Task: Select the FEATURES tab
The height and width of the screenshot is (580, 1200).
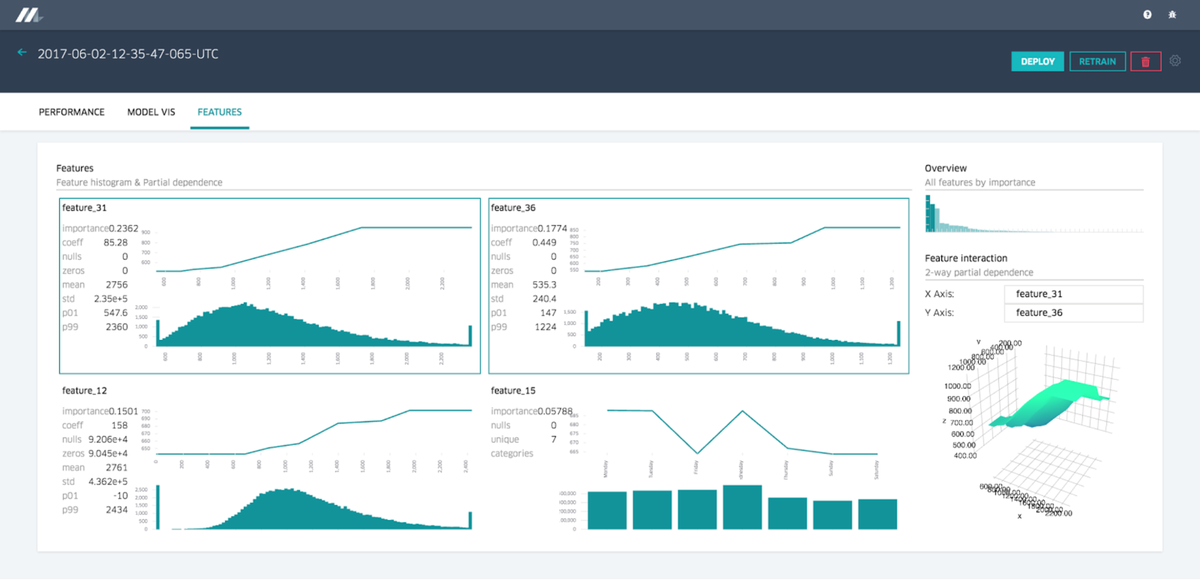Action: point(220,112)
